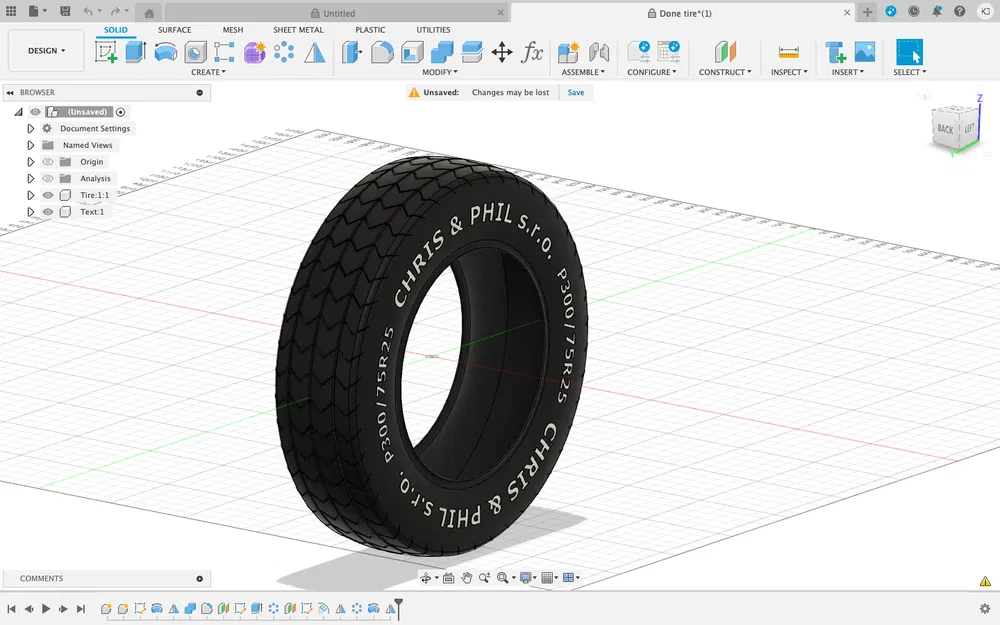Image resolution: width=1000 pixels, height=625 pixels.
Task: Switch to the SURFACE tab
Action: [x=175, y=30]
